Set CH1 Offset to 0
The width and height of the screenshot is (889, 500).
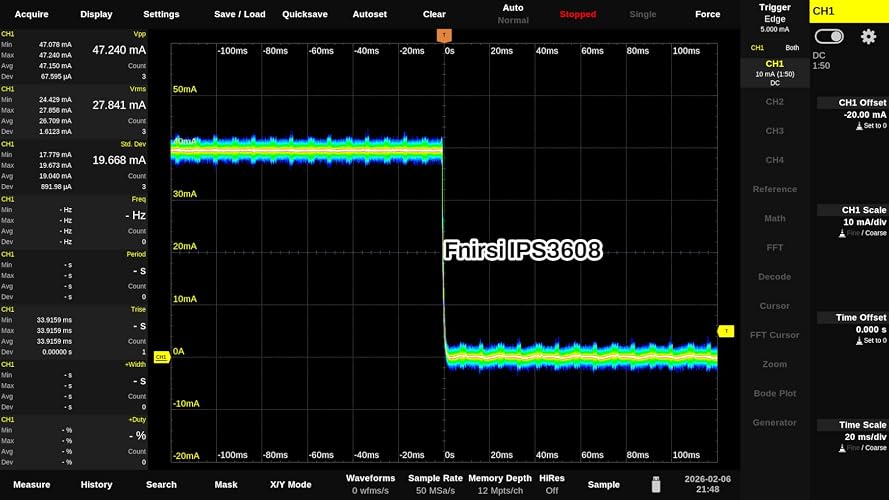871,126
